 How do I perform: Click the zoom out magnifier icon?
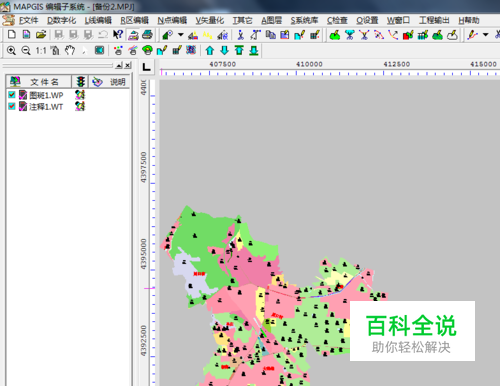26,51
